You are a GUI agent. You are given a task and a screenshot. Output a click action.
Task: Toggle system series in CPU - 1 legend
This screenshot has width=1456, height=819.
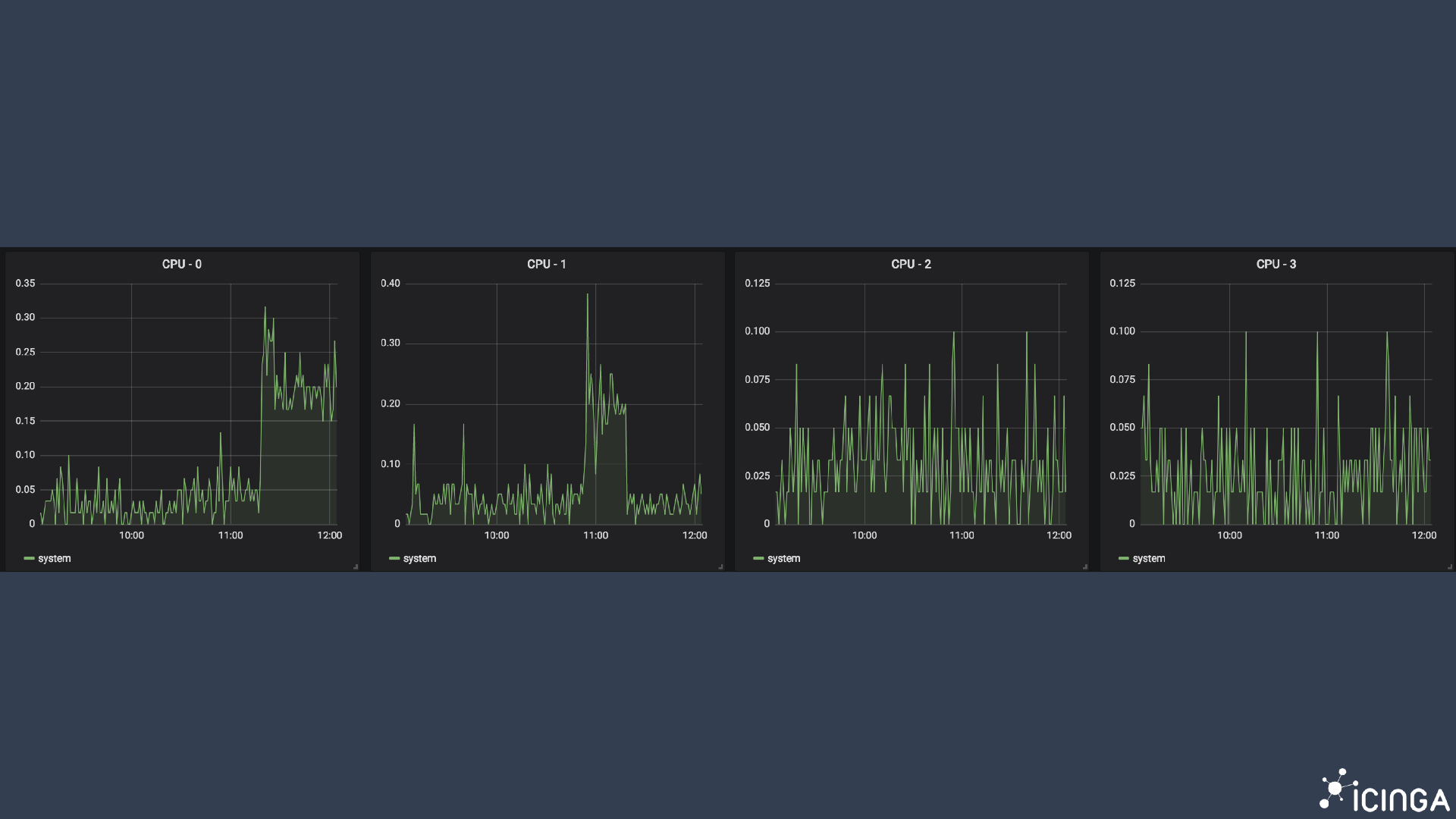419,559
